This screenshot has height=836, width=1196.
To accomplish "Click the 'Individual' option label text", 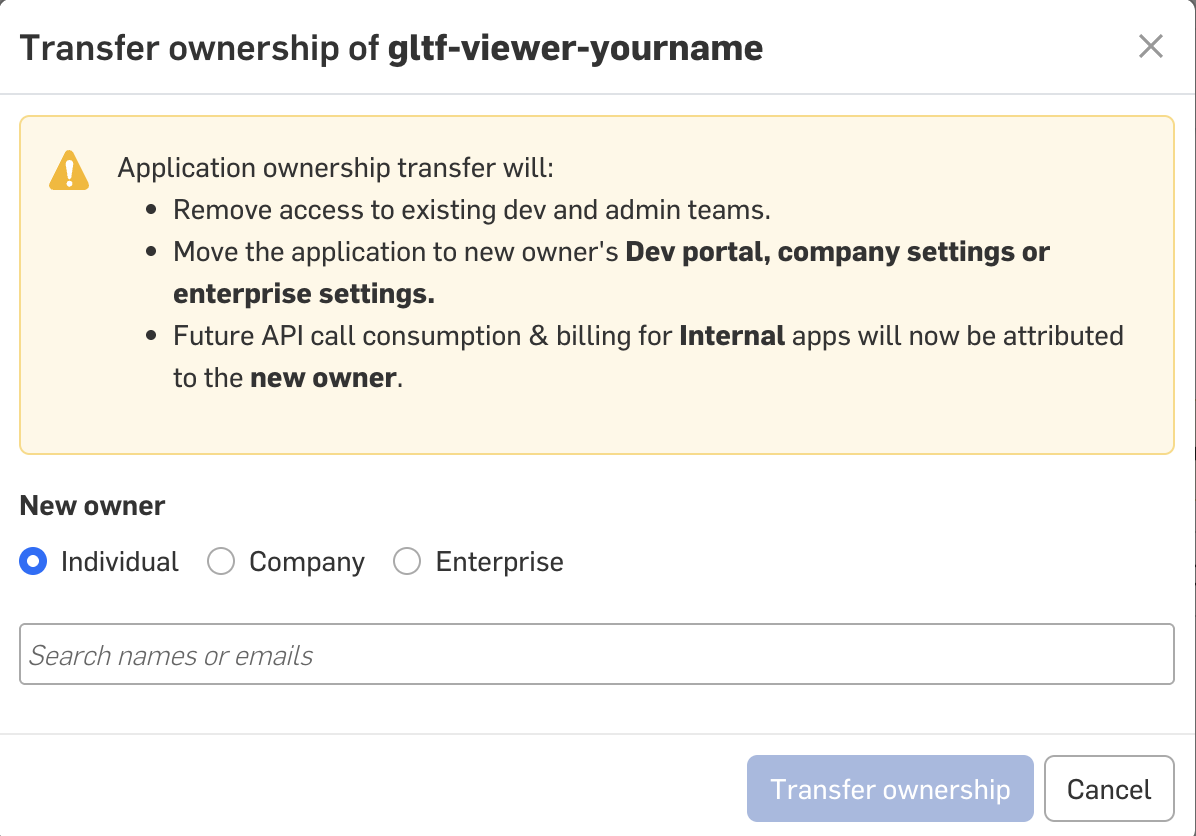I will point(120,562).
